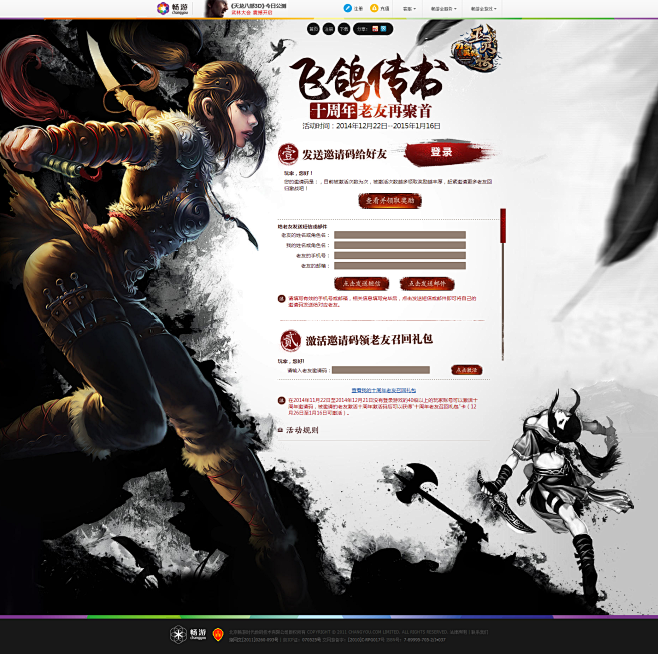Click the 点击发送短信 button
The height and width of the screenshot is (654, 658).
[361, 283]
